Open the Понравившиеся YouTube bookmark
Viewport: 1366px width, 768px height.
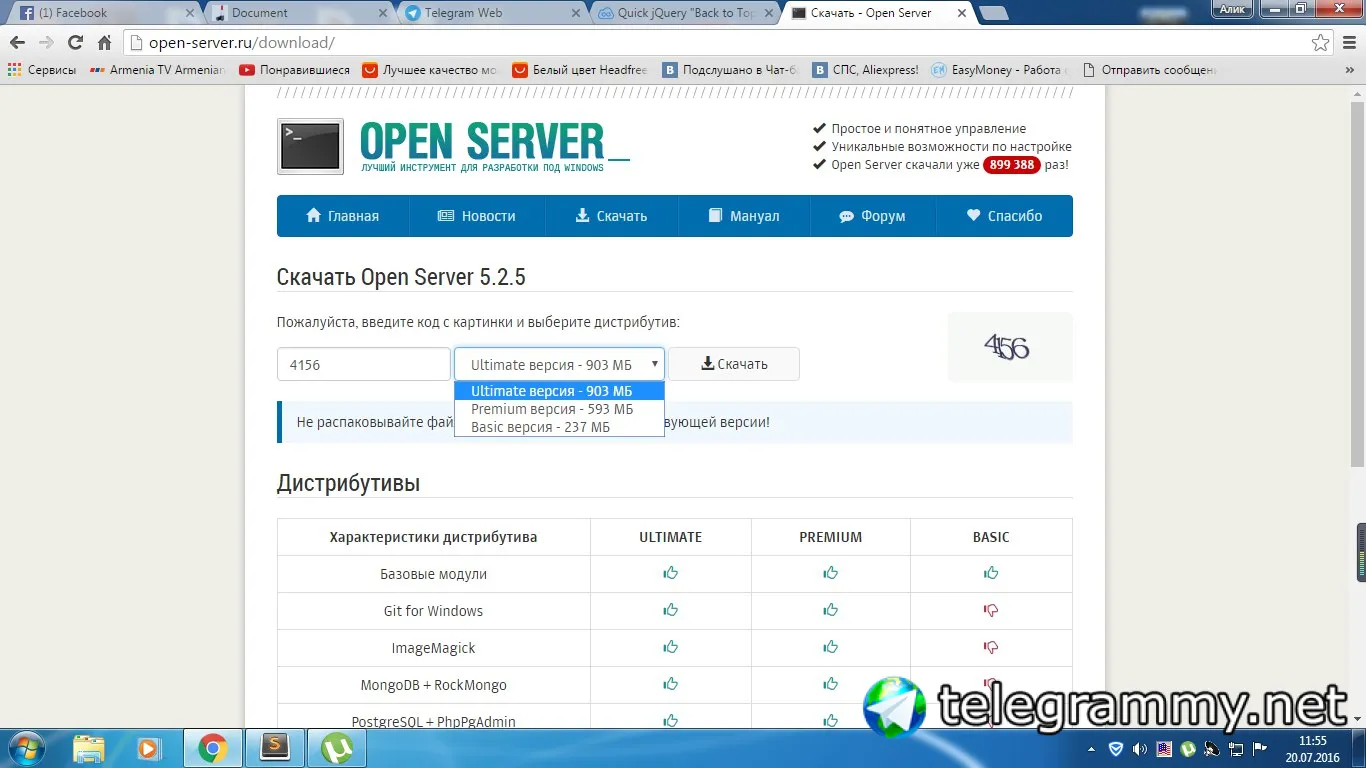pyautogui.click(x=295, y=70)
